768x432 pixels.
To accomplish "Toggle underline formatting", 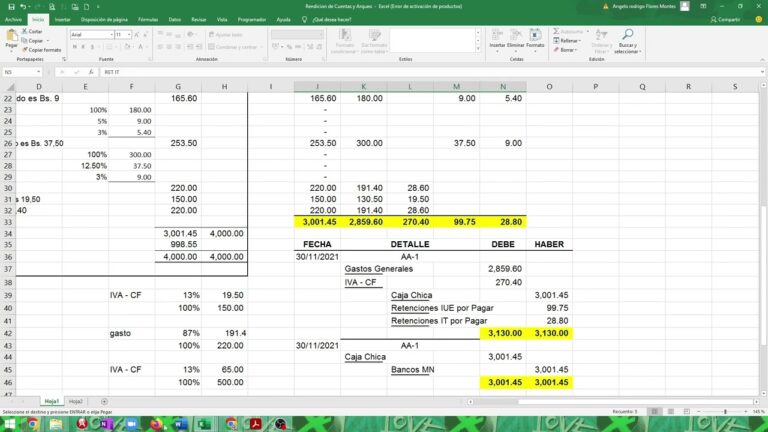I will (x=92, y=47).
